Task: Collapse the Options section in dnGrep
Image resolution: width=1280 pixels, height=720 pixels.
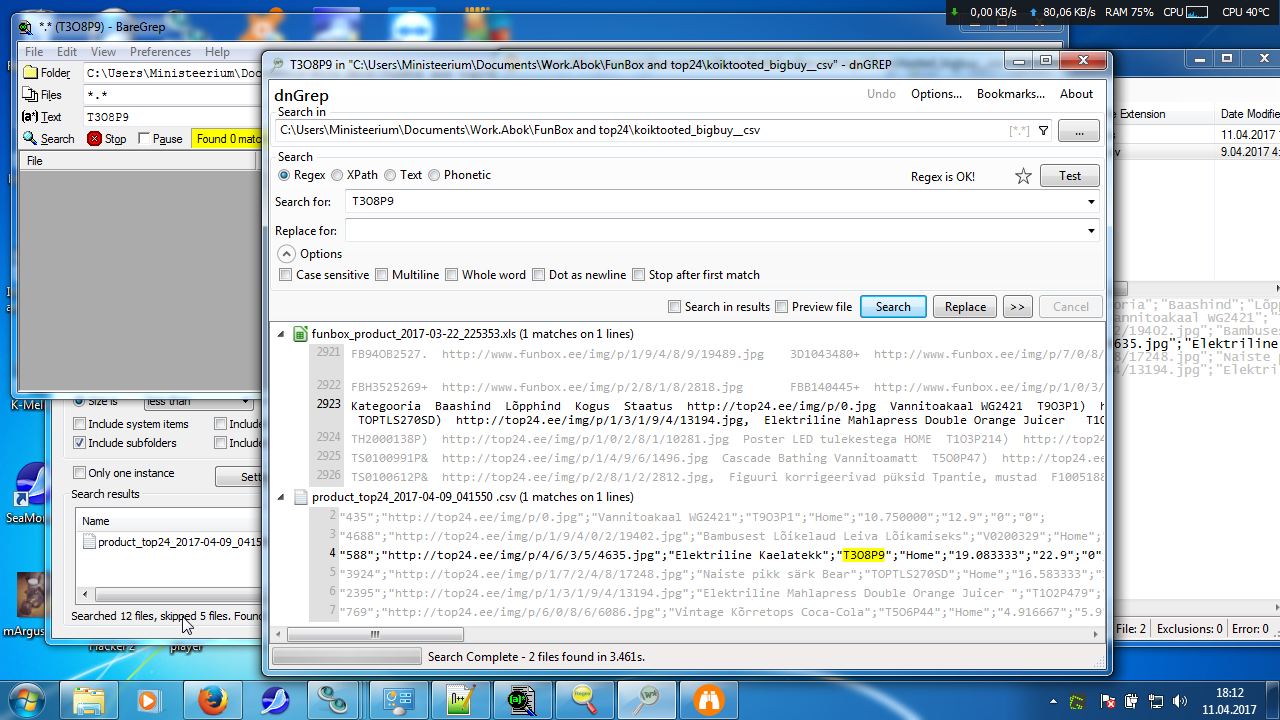Action: (x=286, y=254)
